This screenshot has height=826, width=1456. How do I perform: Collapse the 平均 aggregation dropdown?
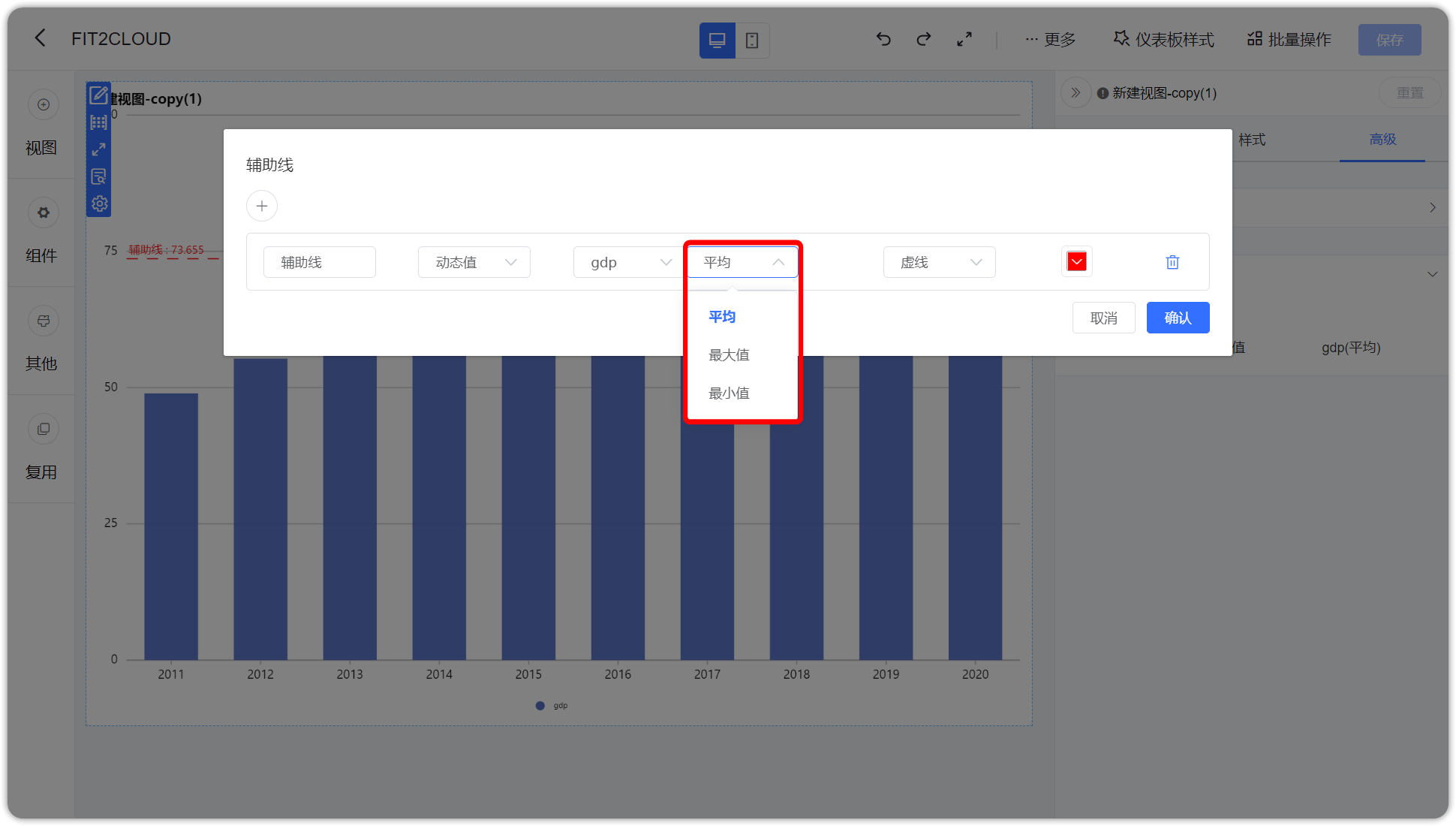click(743, 262)
